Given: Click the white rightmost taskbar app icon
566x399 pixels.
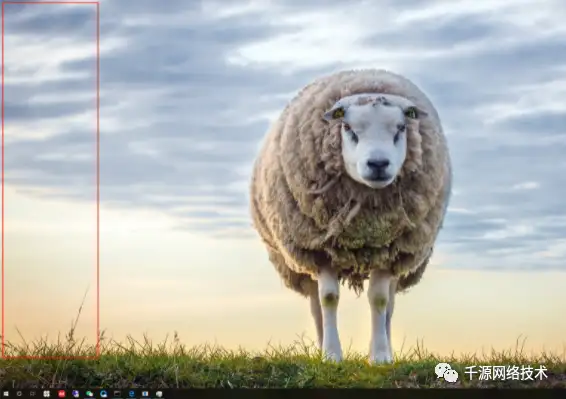Looking at the screenshot, I should pos(159,394).
